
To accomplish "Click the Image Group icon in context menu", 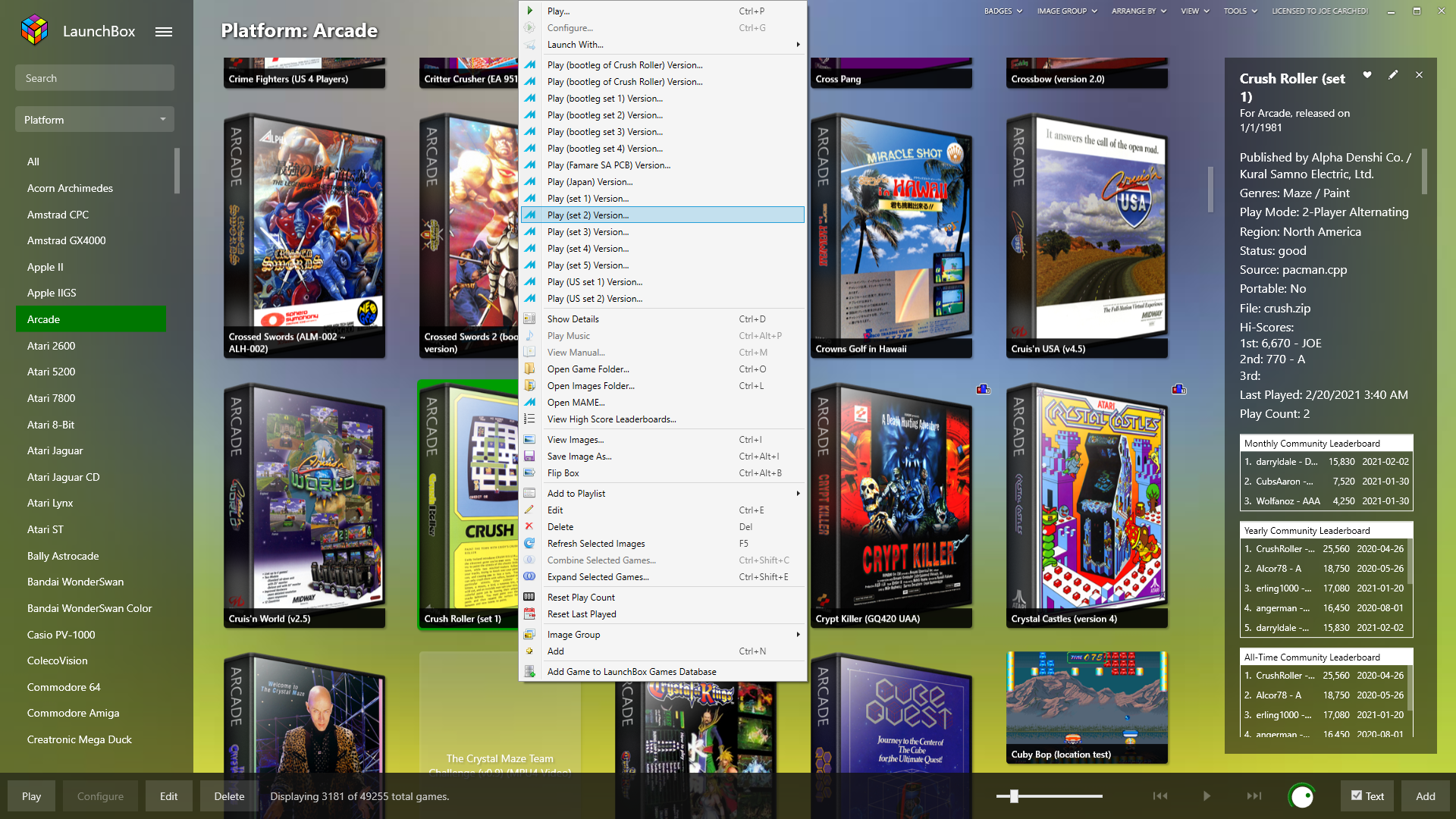I will [530, 635].
